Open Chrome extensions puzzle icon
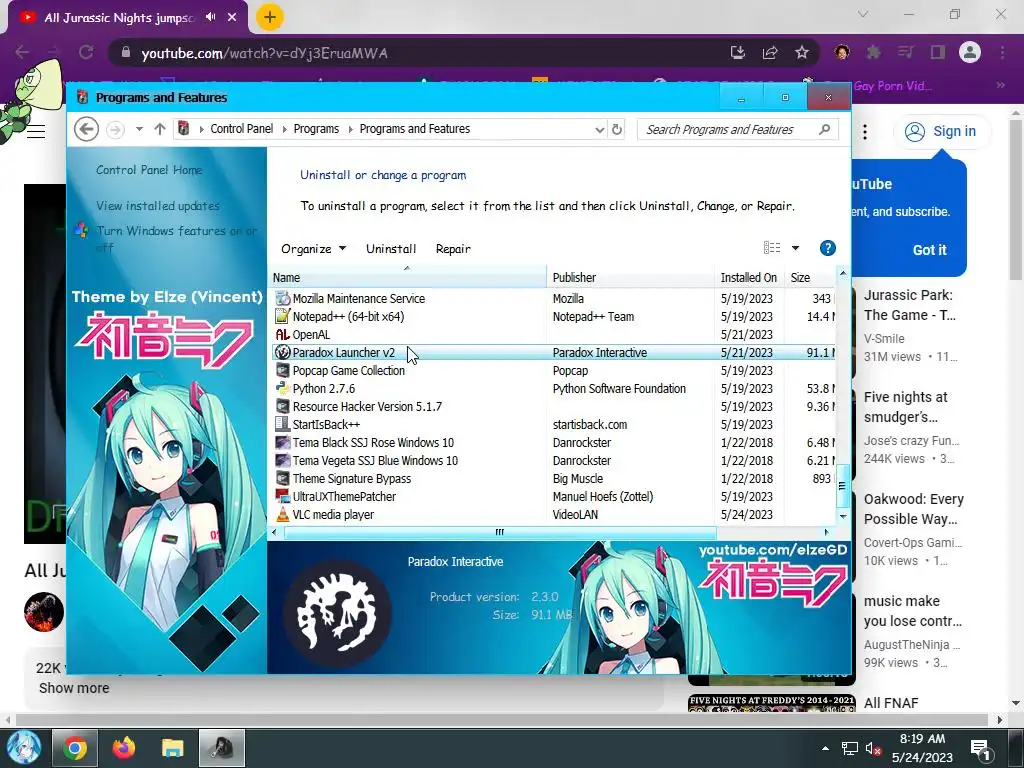Screen dimensions: 1024x768 pos(873,52)
